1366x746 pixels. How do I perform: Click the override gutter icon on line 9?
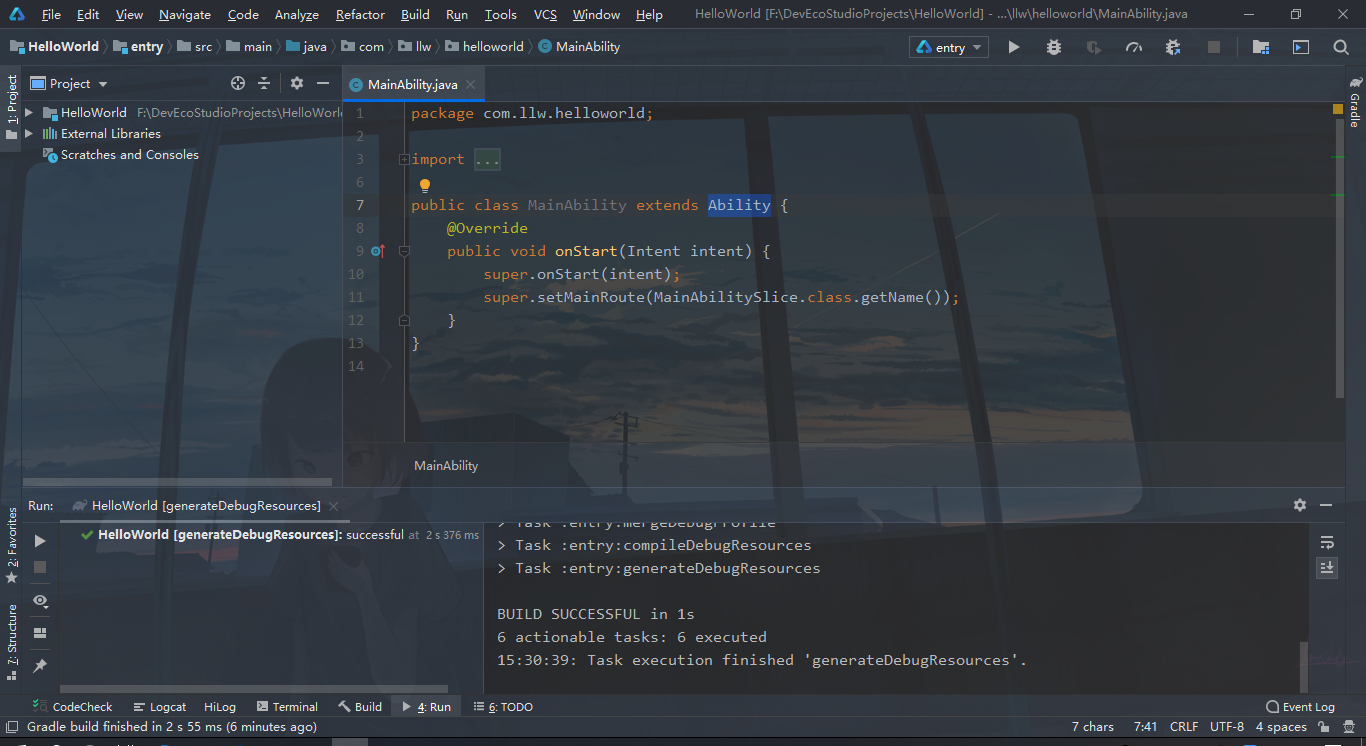(x=378, y=251)
